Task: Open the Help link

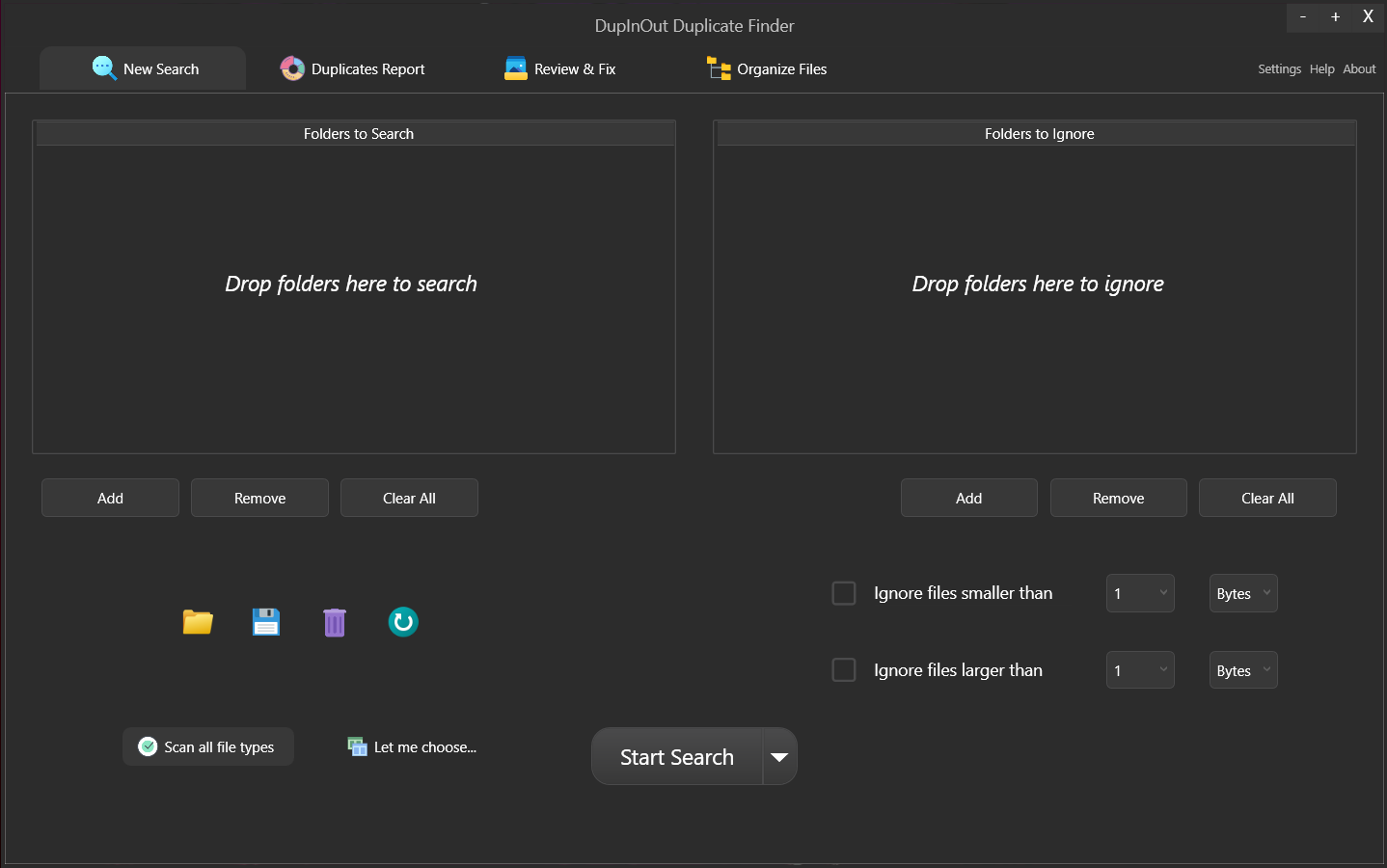Action: click(x=1321, y=69)
